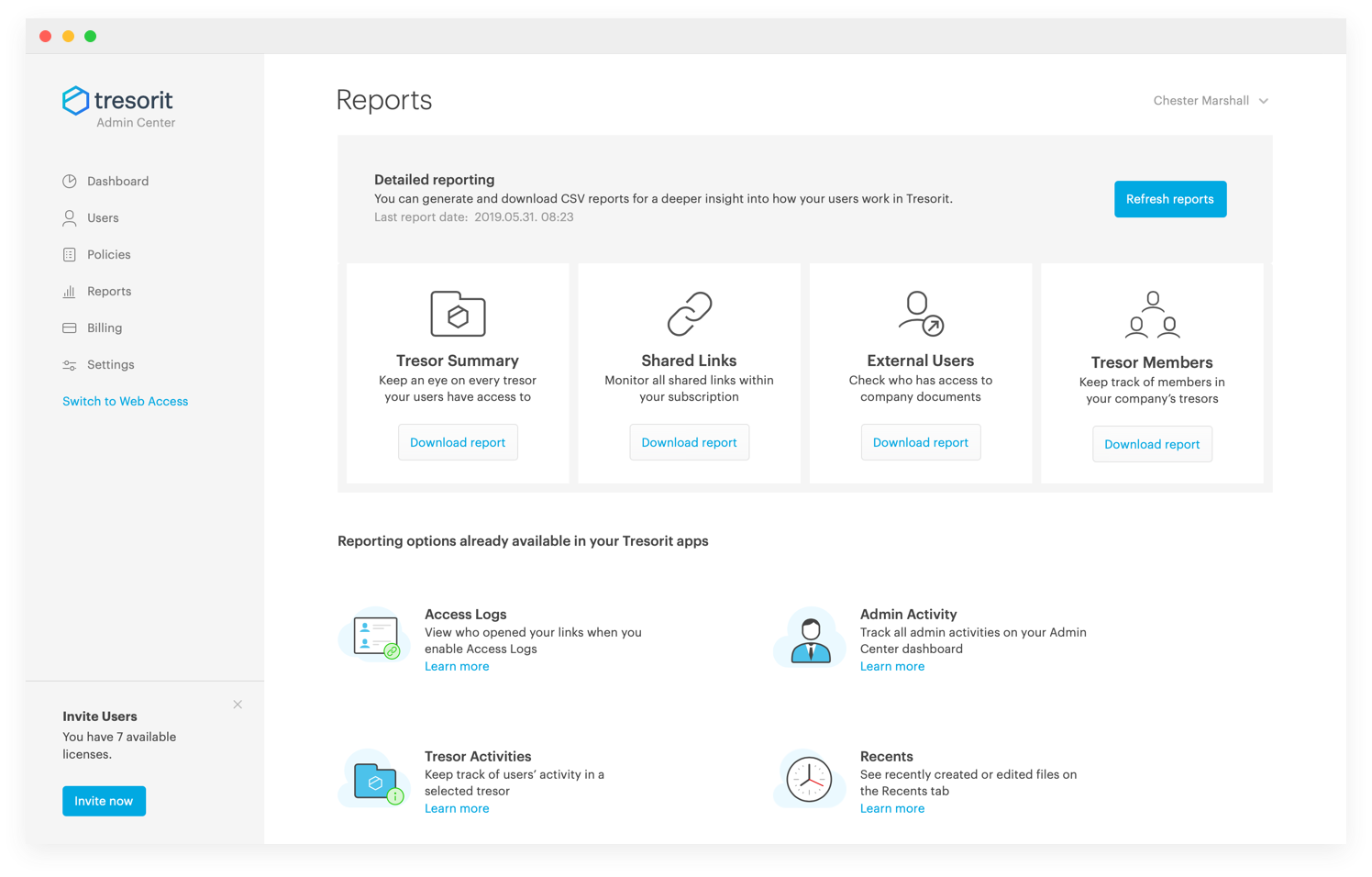The height and width of the screenshot is (877, 1372).
Task: Click the Billing credit card icon
Action: point(70,328)
